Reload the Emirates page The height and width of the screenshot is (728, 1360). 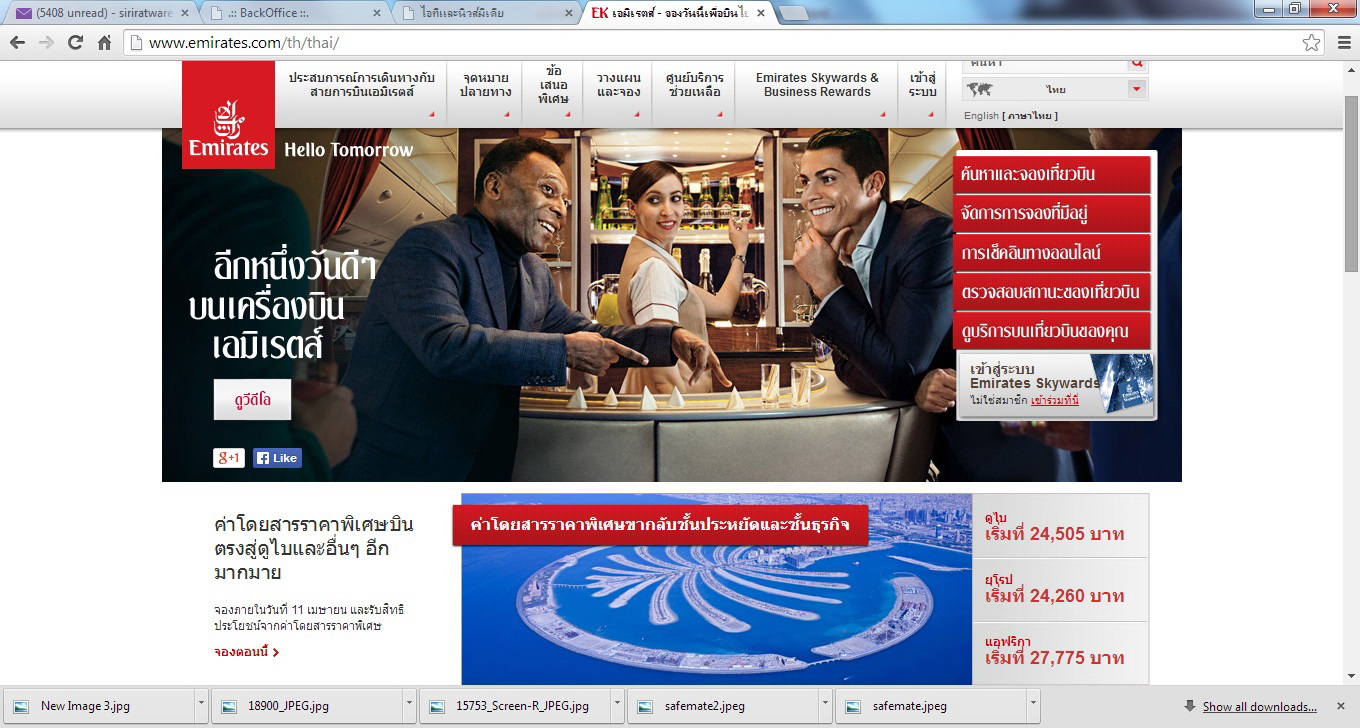pos(75,43)
